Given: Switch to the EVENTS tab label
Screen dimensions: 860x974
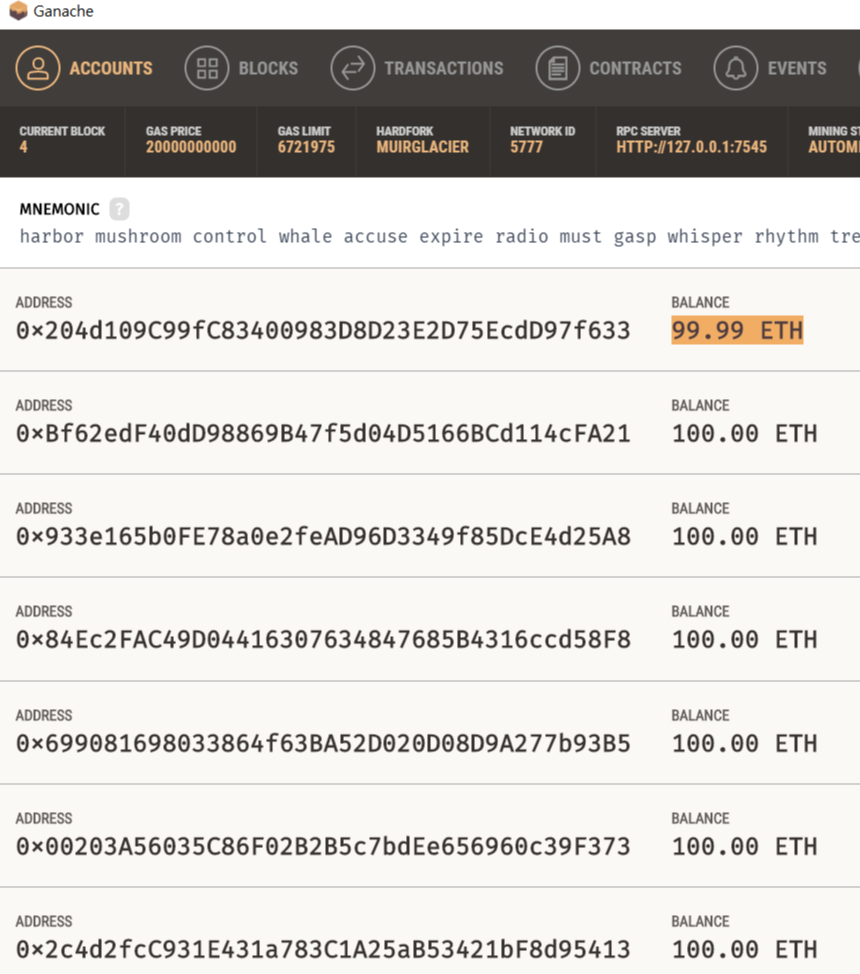Looking at the screenshot, I should 797,68.
